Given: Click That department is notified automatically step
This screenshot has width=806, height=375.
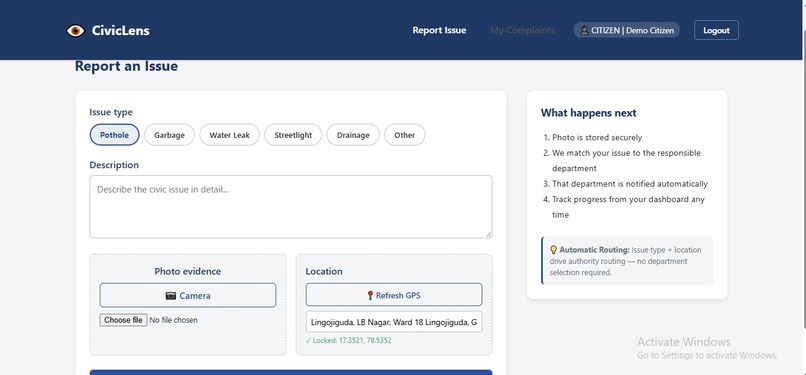Looking at the screenshot, I should [x=630, y=184].
